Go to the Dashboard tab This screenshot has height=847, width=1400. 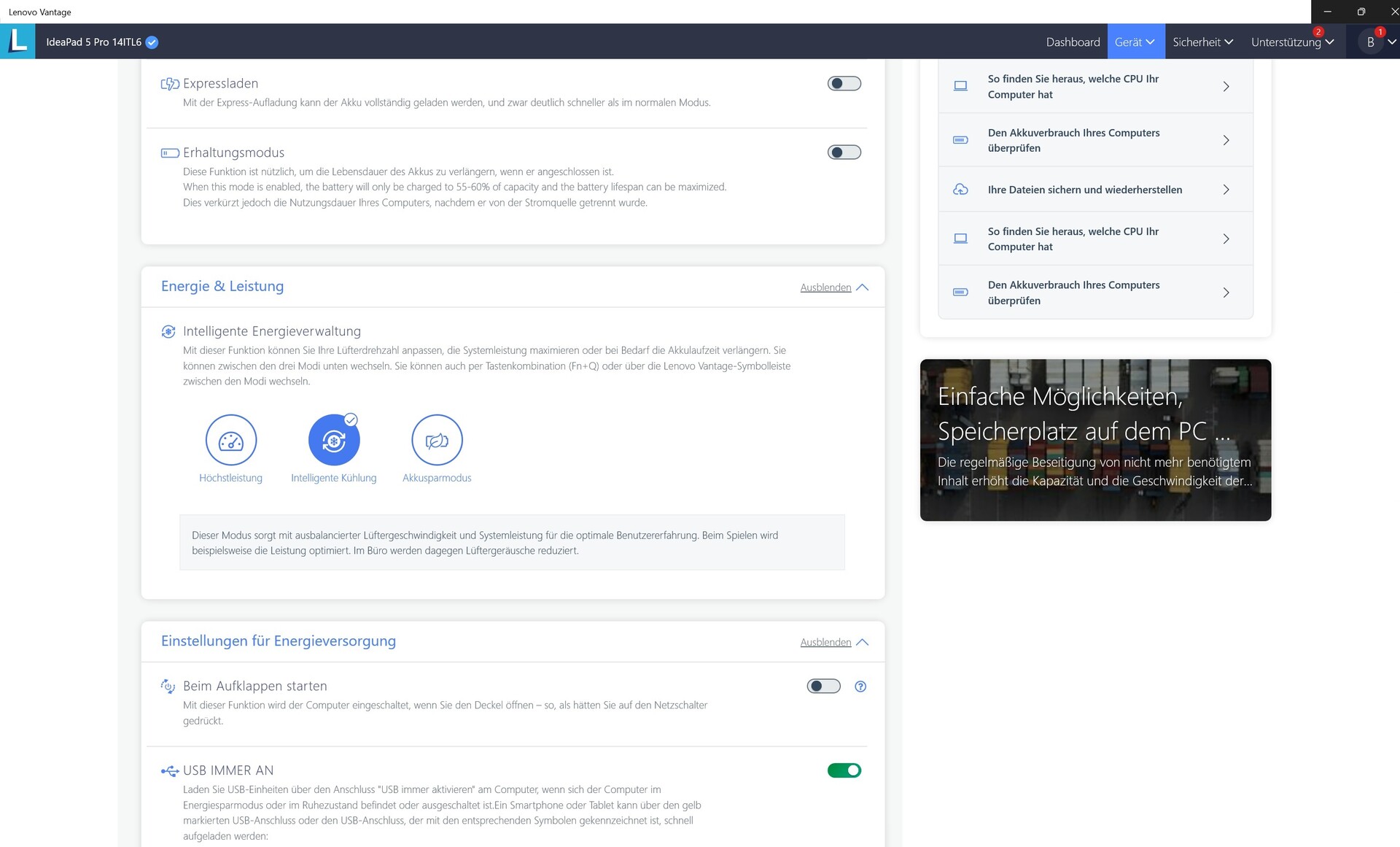point(1073,42)
